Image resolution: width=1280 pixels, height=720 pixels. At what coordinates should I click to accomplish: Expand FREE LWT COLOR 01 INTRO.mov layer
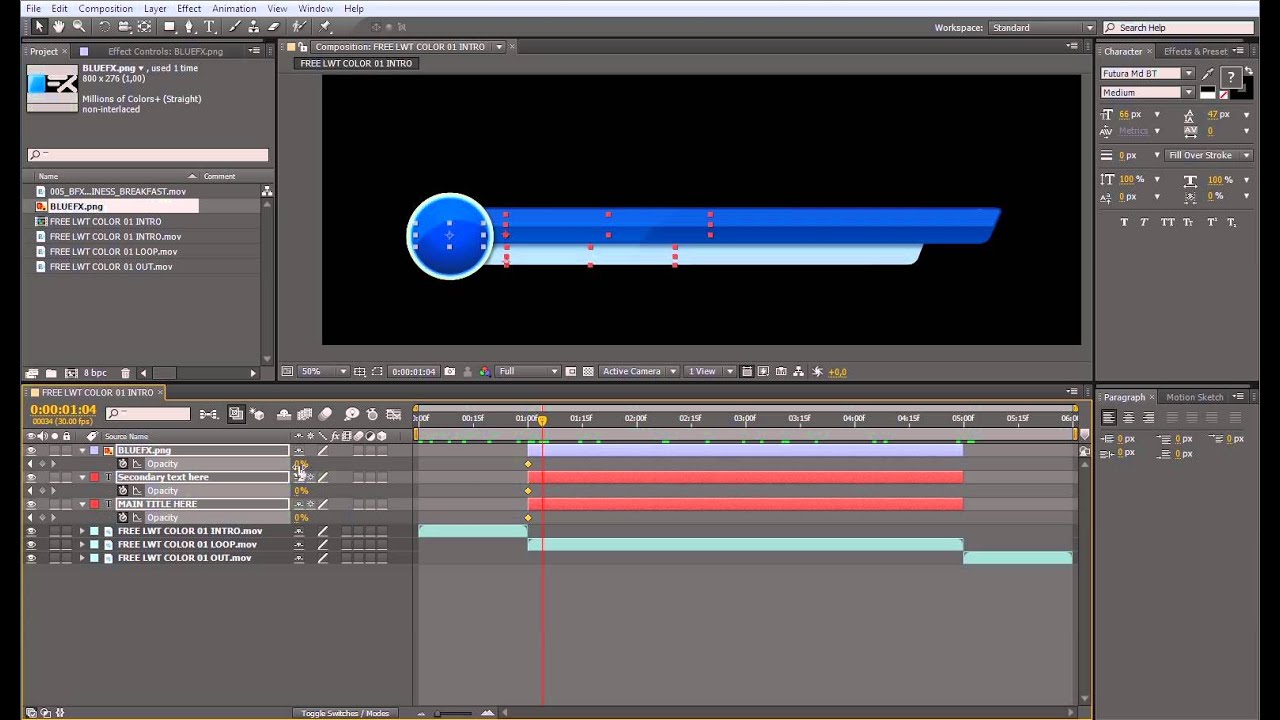click(82, 532)
